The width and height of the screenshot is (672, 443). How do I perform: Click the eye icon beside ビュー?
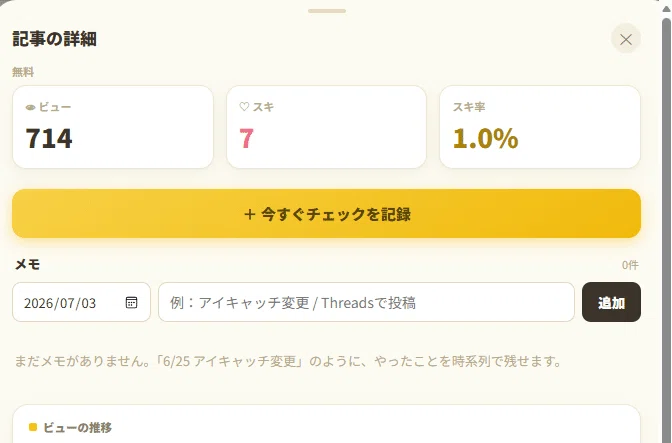[x=30, y=108]
